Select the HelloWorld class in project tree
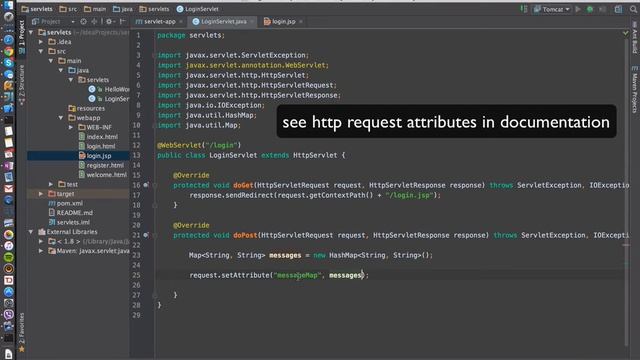 coord(109,89)
